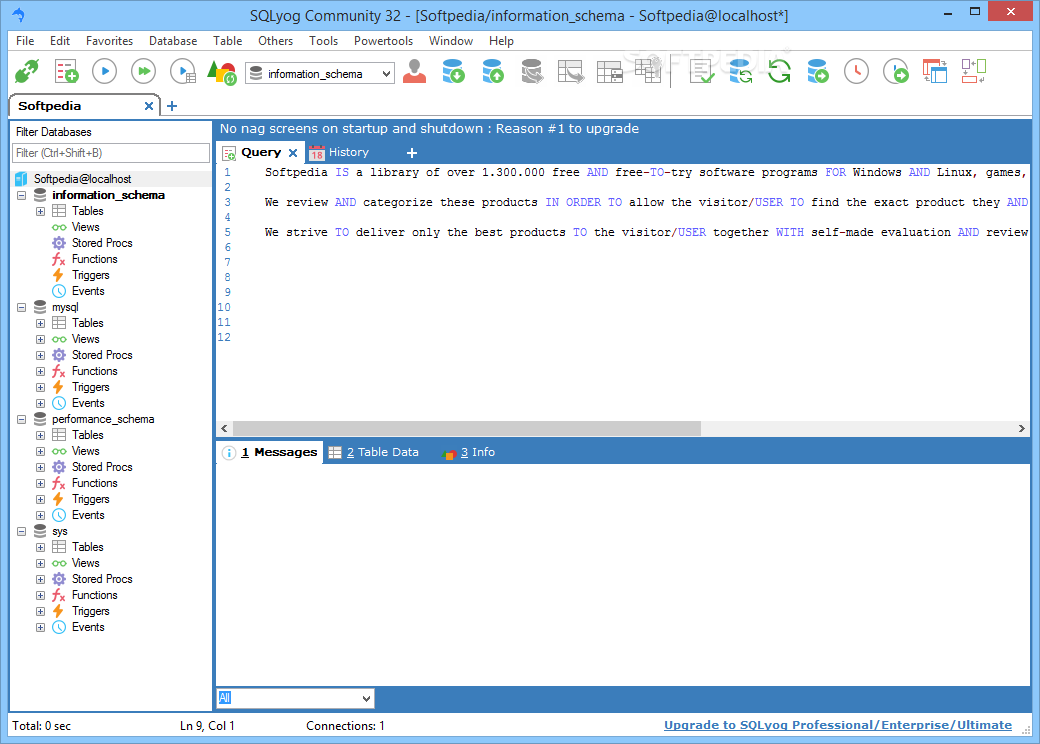Execute the current query with play icon
The image size is (1040, 744).
[x=104, y=71]
